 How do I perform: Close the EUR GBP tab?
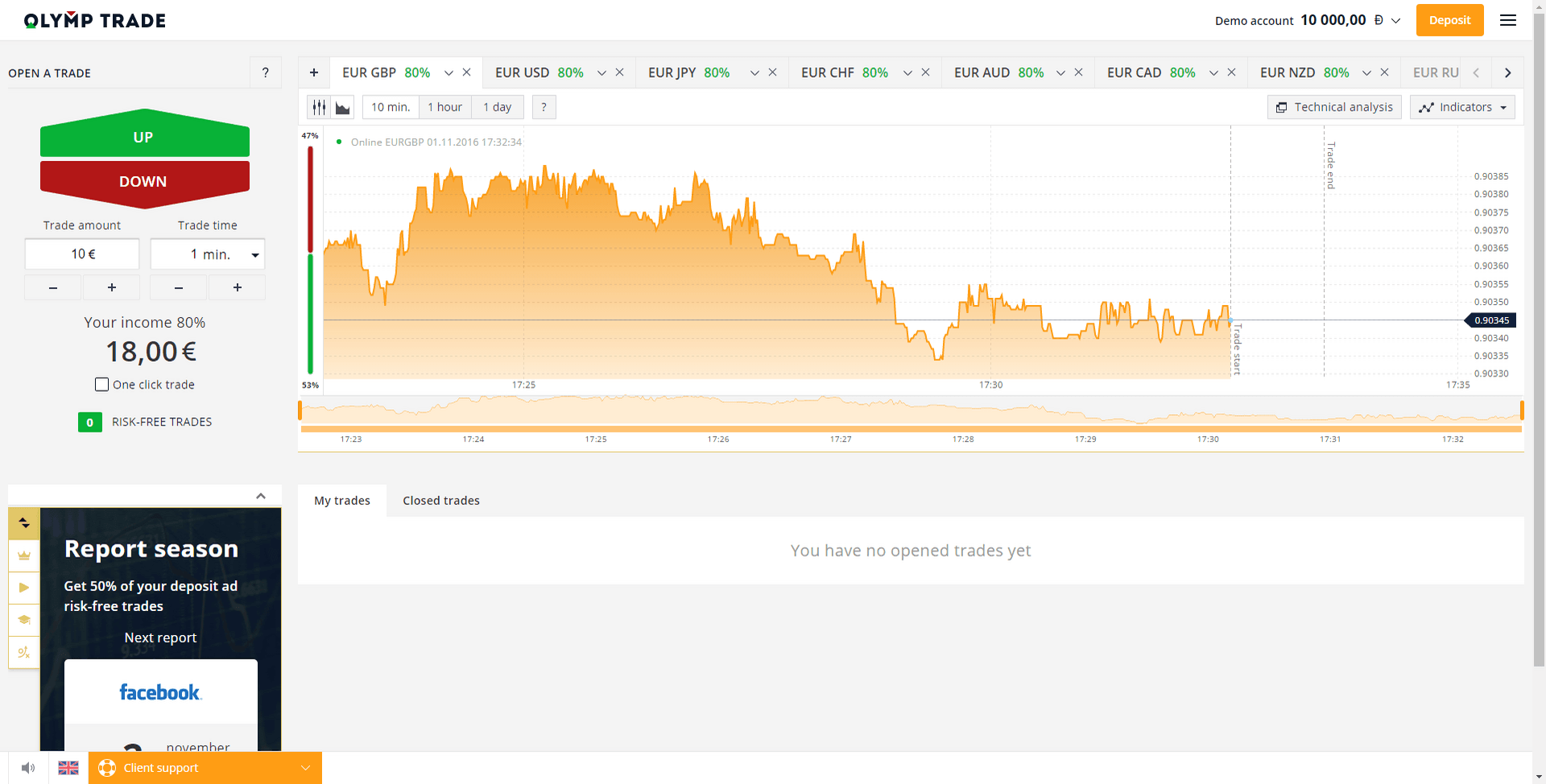pyautogui.click(x=466, y=72)
